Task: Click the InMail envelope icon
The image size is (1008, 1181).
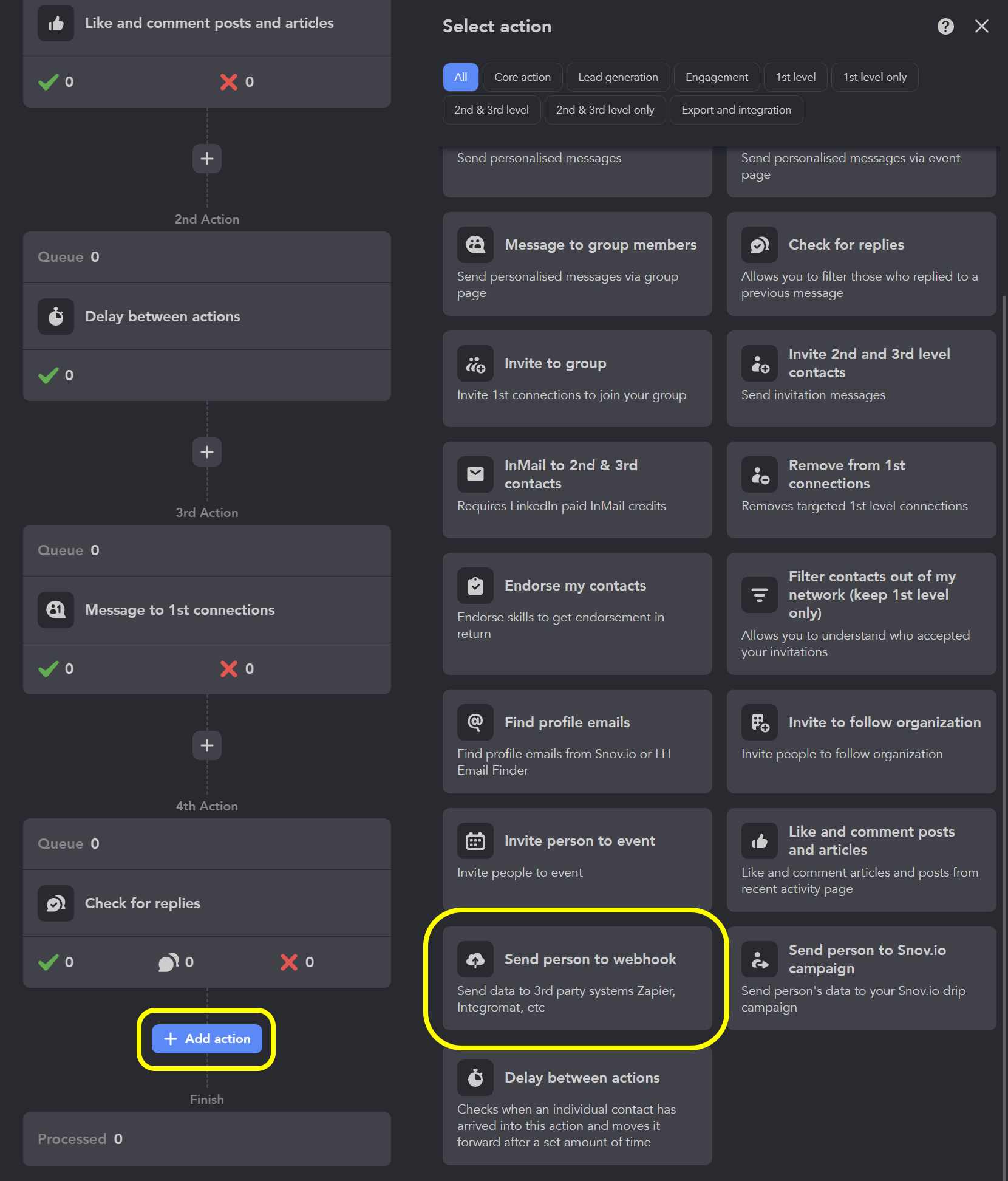Action: [x=475, y=474]
